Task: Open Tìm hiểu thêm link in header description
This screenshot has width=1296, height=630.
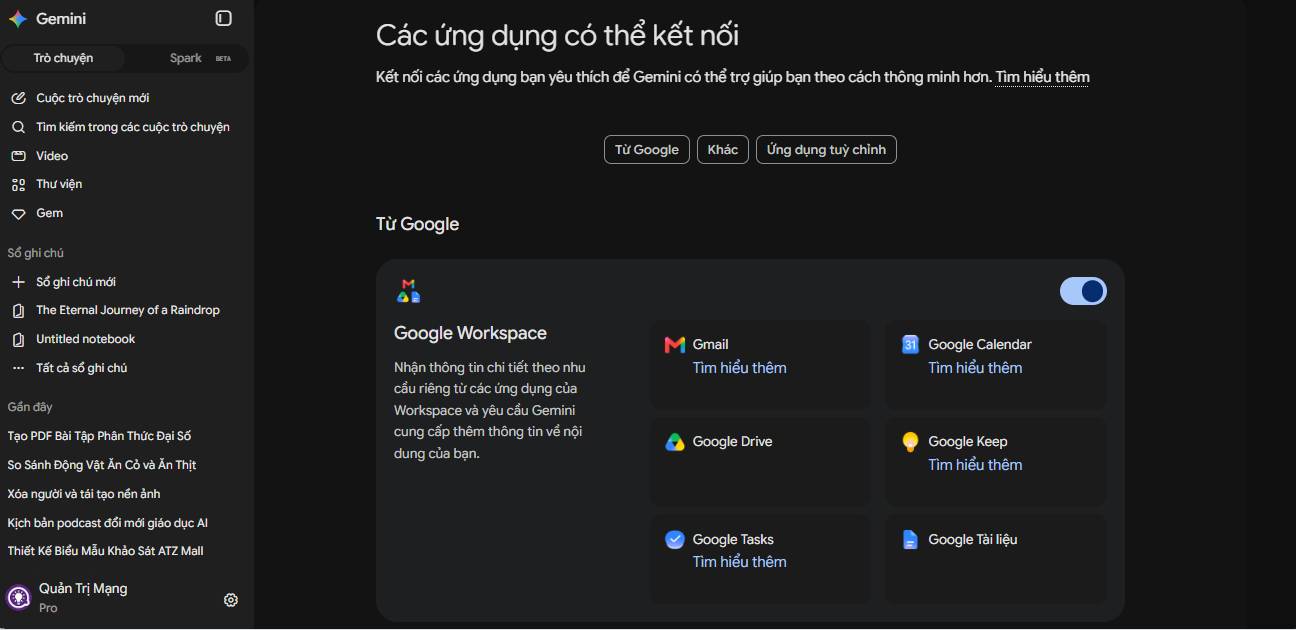Action: (x=1042, y=77)
